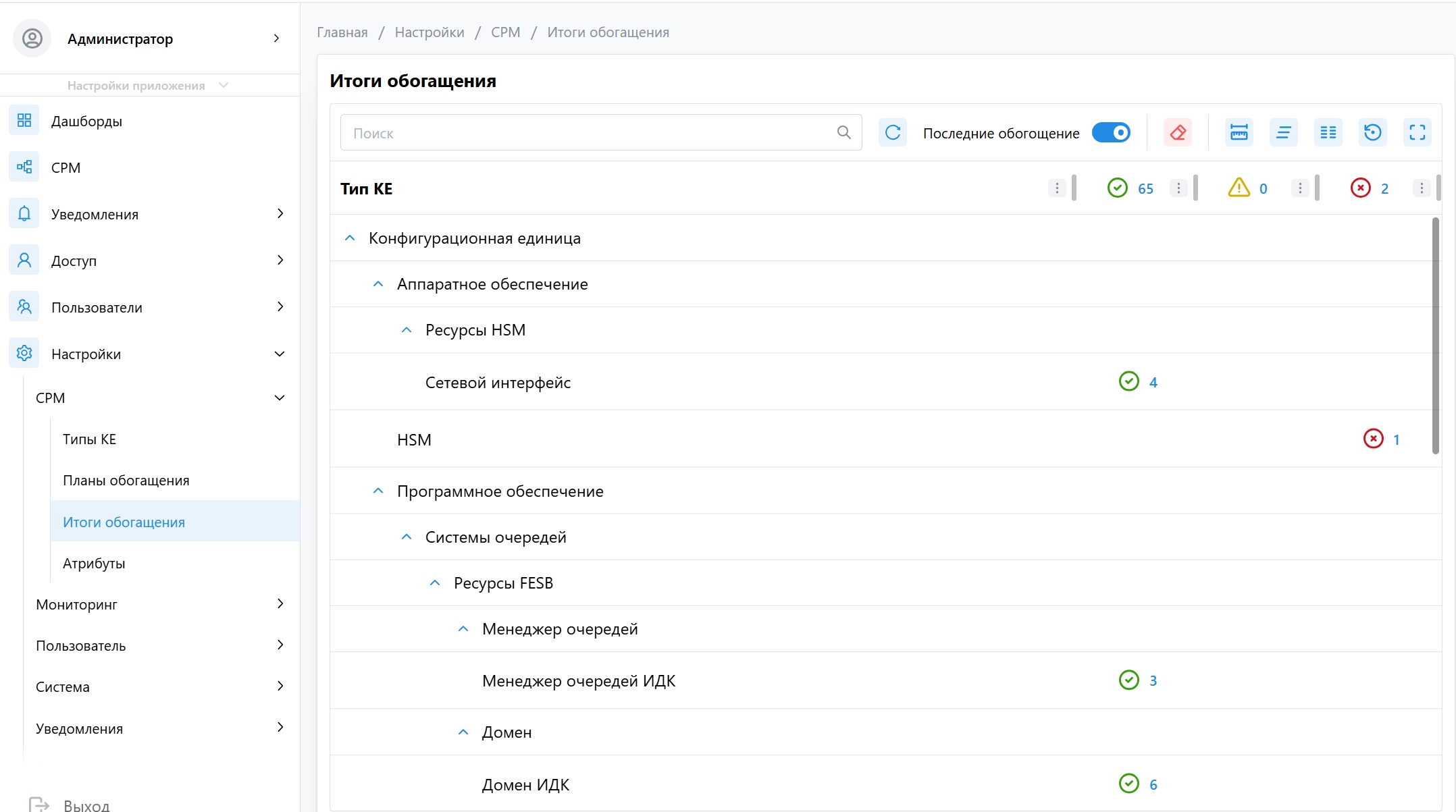This screenshot has height=812, width=1456.
Task: Click the Настройки breadcrumb link
Action: tap(430, 32)
